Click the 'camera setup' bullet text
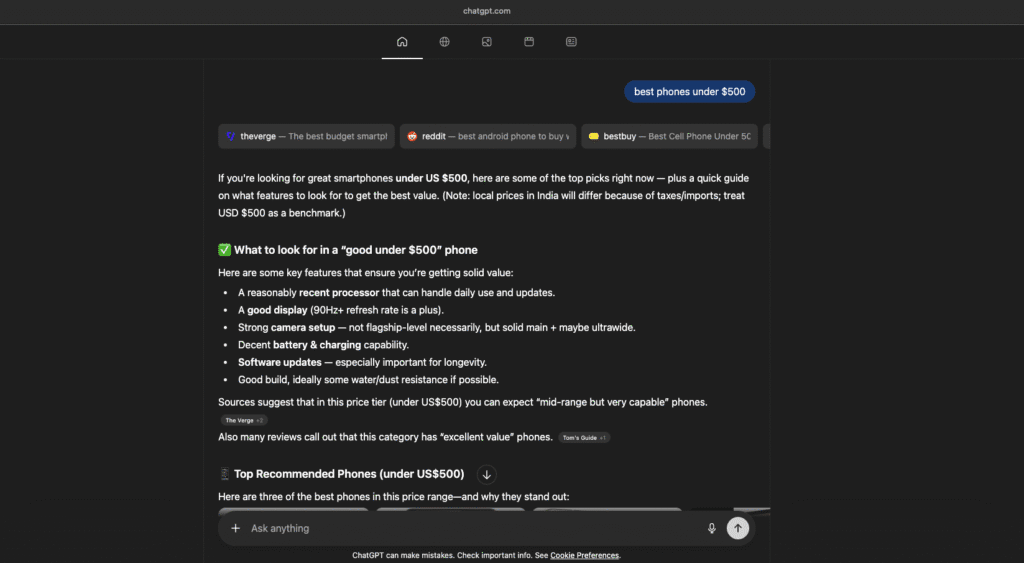The height and width of the screenshot is (563, 1024). [x=436, y=327]
